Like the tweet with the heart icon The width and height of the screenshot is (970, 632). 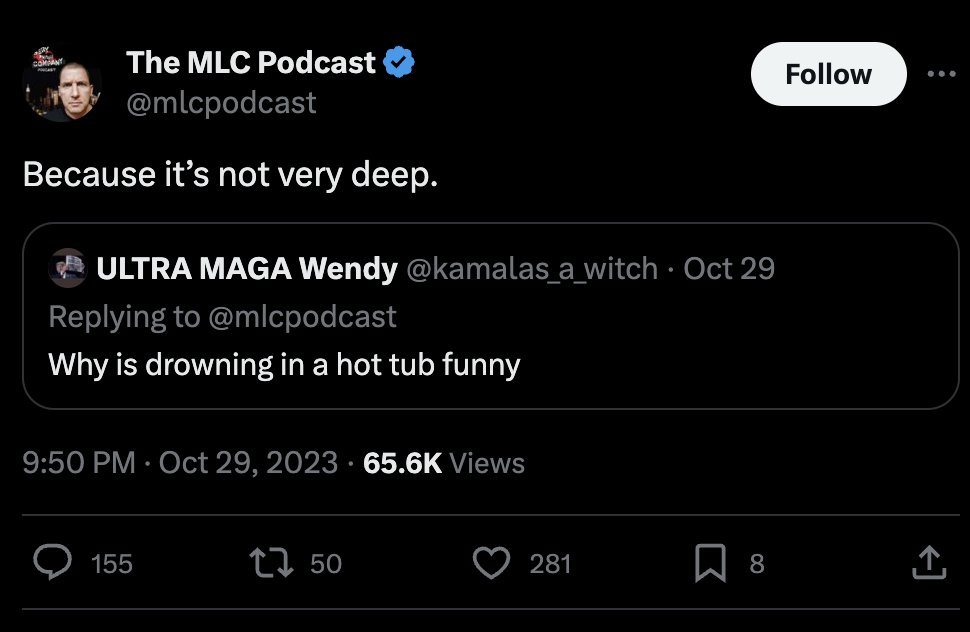pos(490,563)
